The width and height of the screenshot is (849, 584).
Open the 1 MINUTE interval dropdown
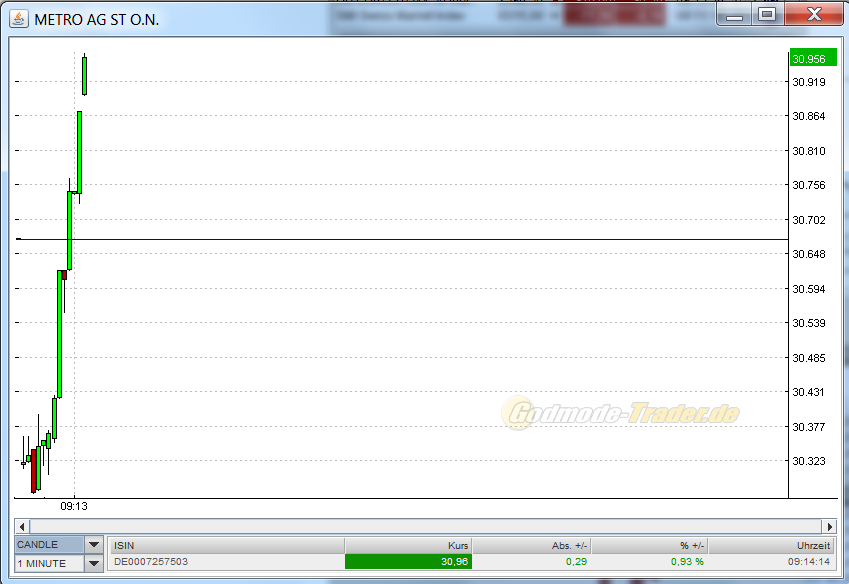pyautogui.click(x=94, y=563)
